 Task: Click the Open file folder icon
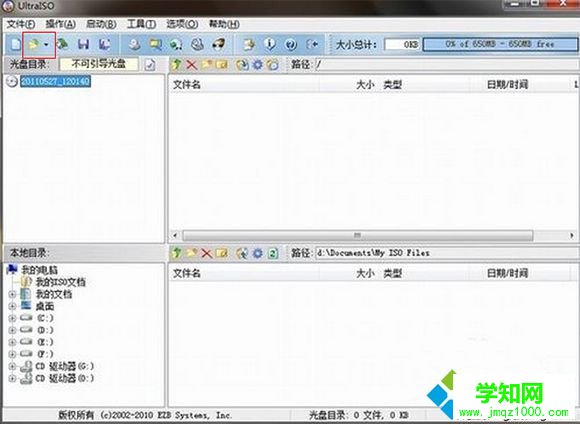coord(33,45)
